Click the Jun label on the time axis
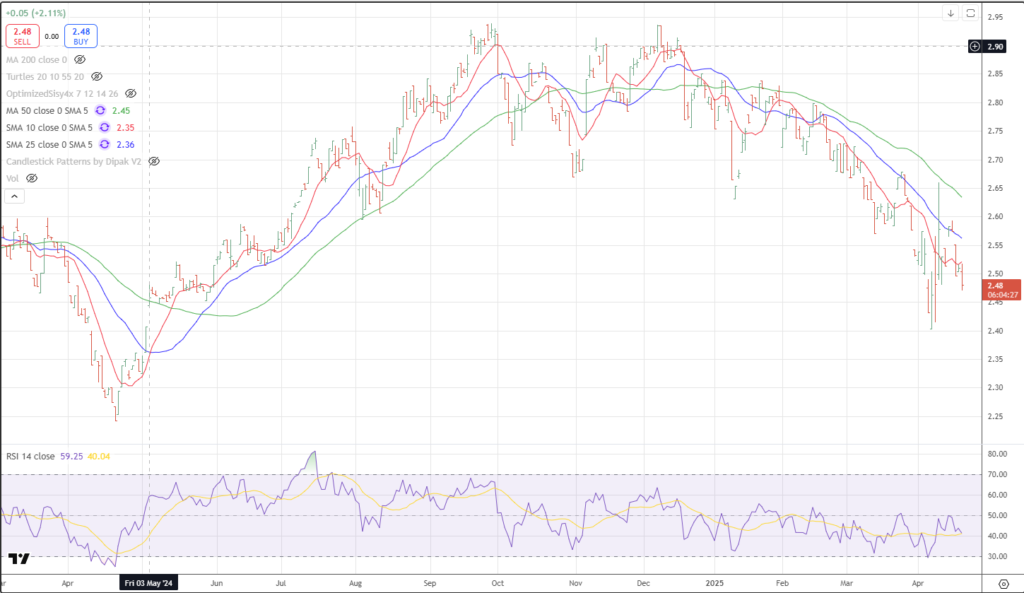The width and height of the screenshot is (1024, 593). [x=217, y=583]
